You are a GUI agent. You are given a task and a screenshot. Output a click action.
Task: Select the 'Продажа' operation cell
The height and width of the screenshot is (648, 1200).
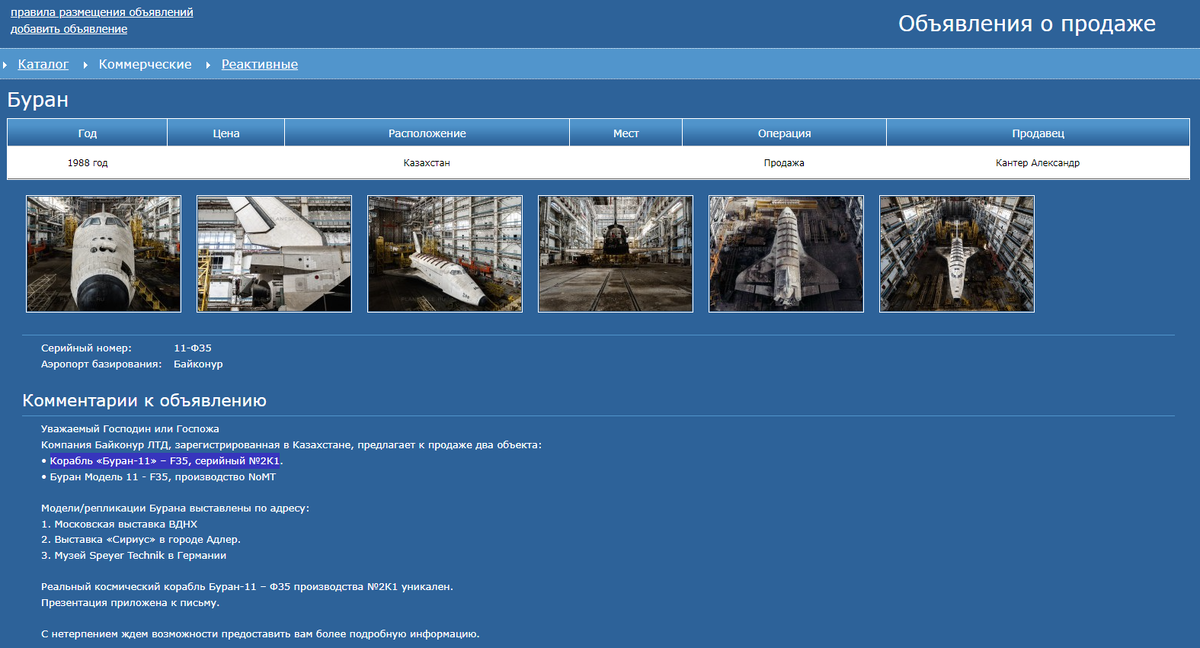point(784,162)
